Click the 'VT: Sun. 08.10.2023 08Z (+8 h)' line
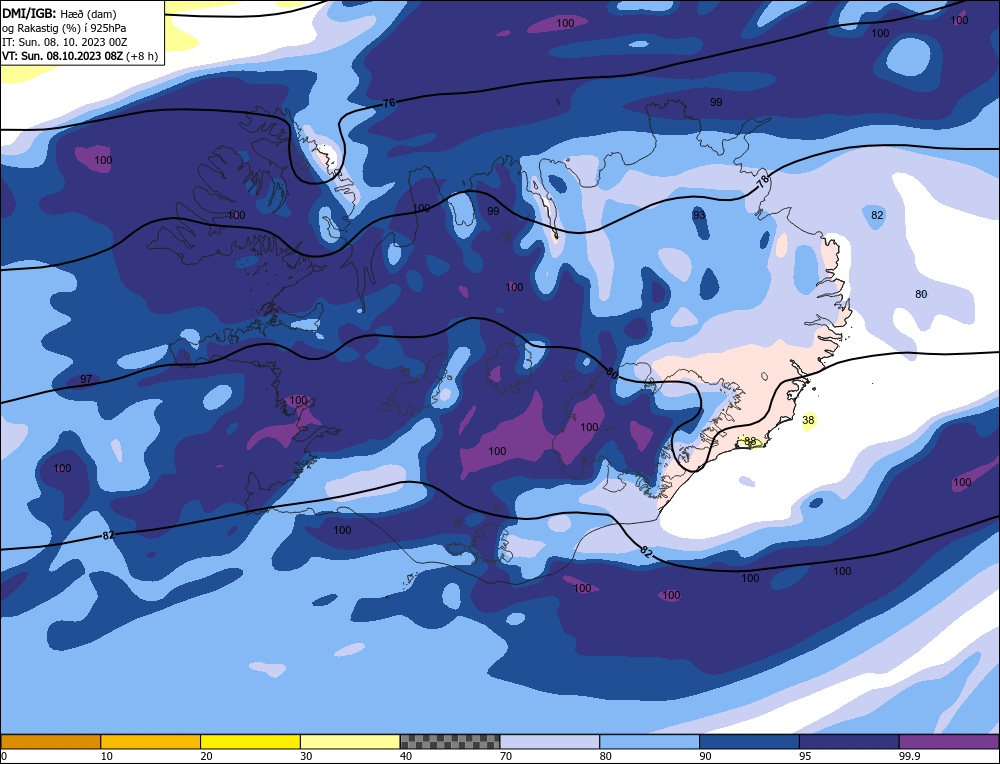The height and width of the screenshot is (764, 1000). 80,56
